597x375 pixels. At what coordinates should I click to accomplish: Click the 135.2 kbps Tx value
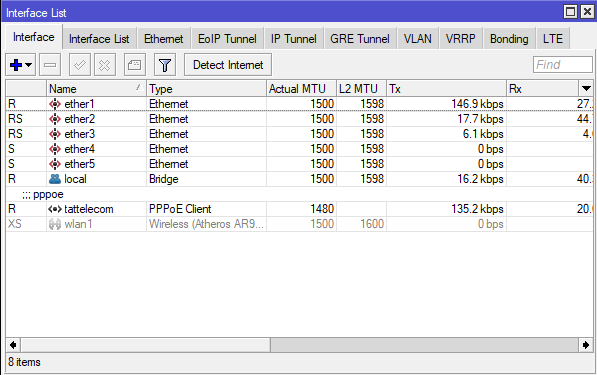(477, 209)
